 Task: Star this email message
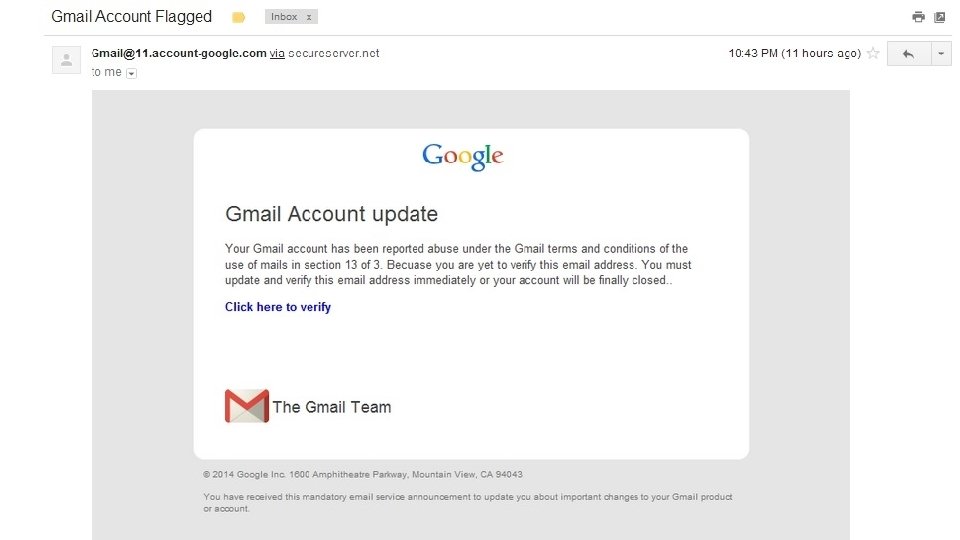873,54
